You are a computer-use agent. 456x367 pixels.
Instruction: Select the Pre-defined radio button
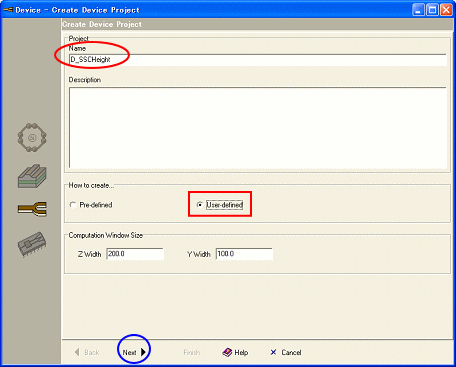pos(73,205)
